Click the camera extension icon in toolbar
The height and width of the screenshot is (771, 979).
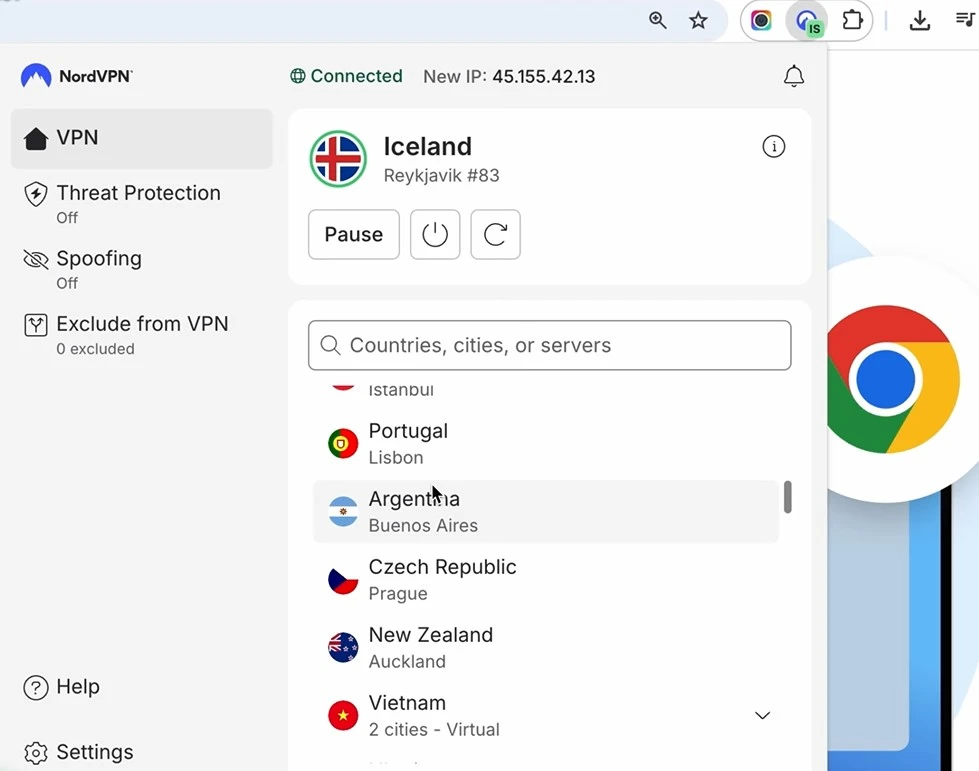[761, 21]
